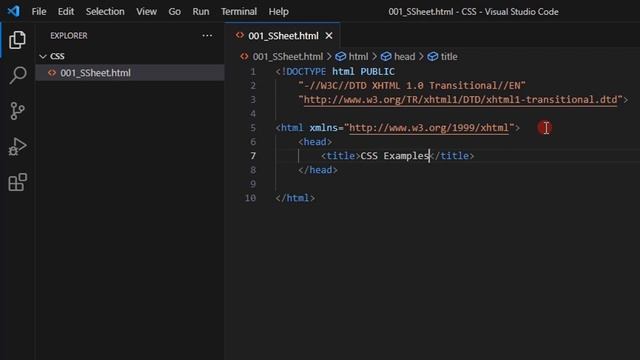The width and height of the screenshot is (640, 360).
Task: Open the Go menu
Action: pos(174,11)
